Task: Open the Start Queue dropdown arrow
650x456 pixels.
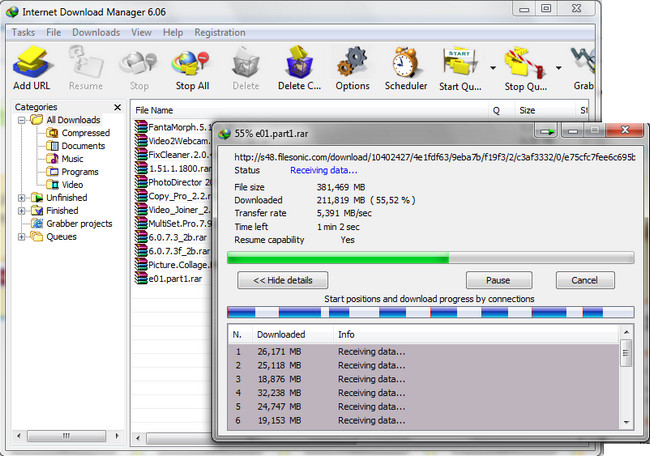Action: pos(493,68)
